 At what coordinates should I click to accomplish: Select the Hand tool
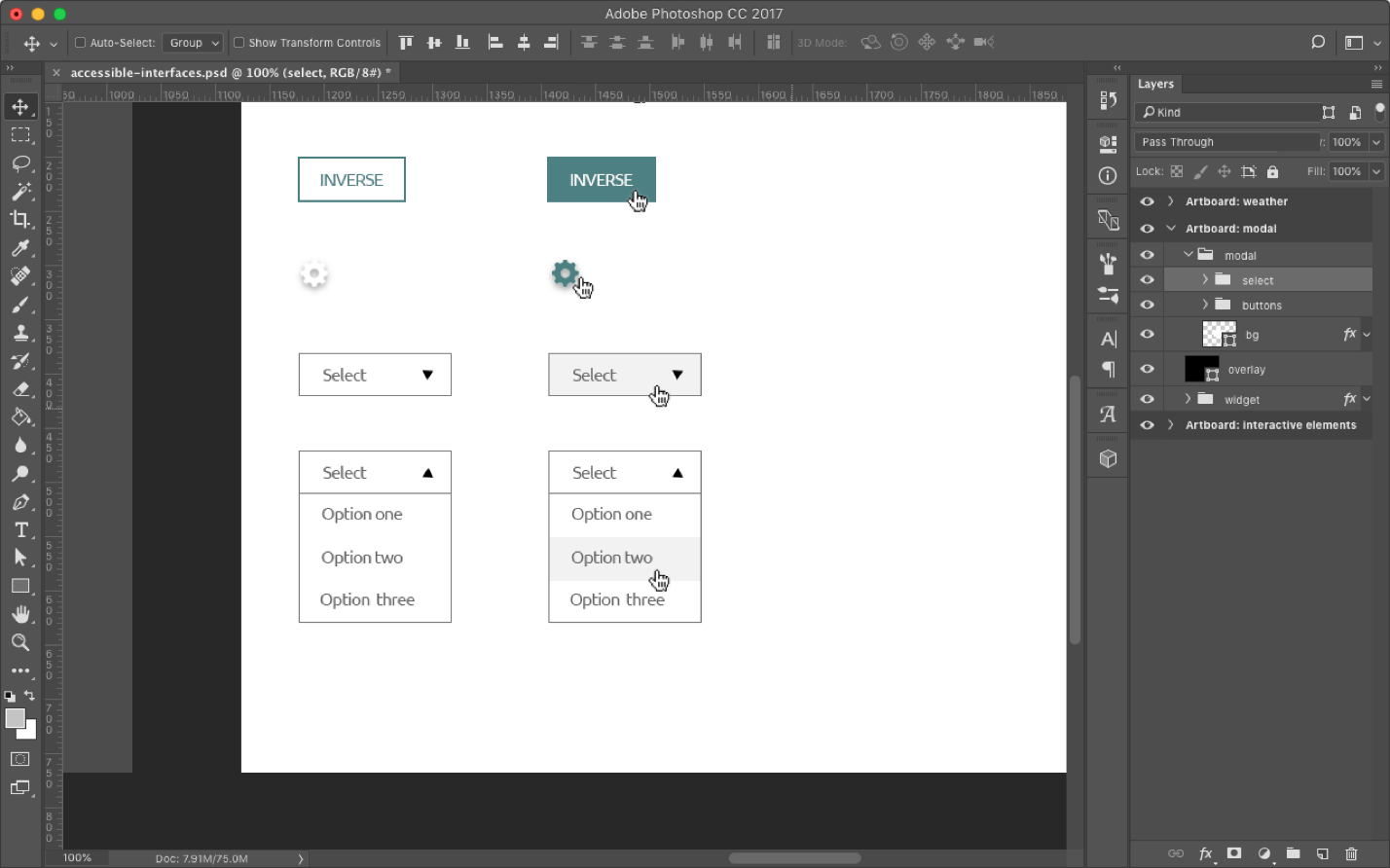[x=20, y=614]
